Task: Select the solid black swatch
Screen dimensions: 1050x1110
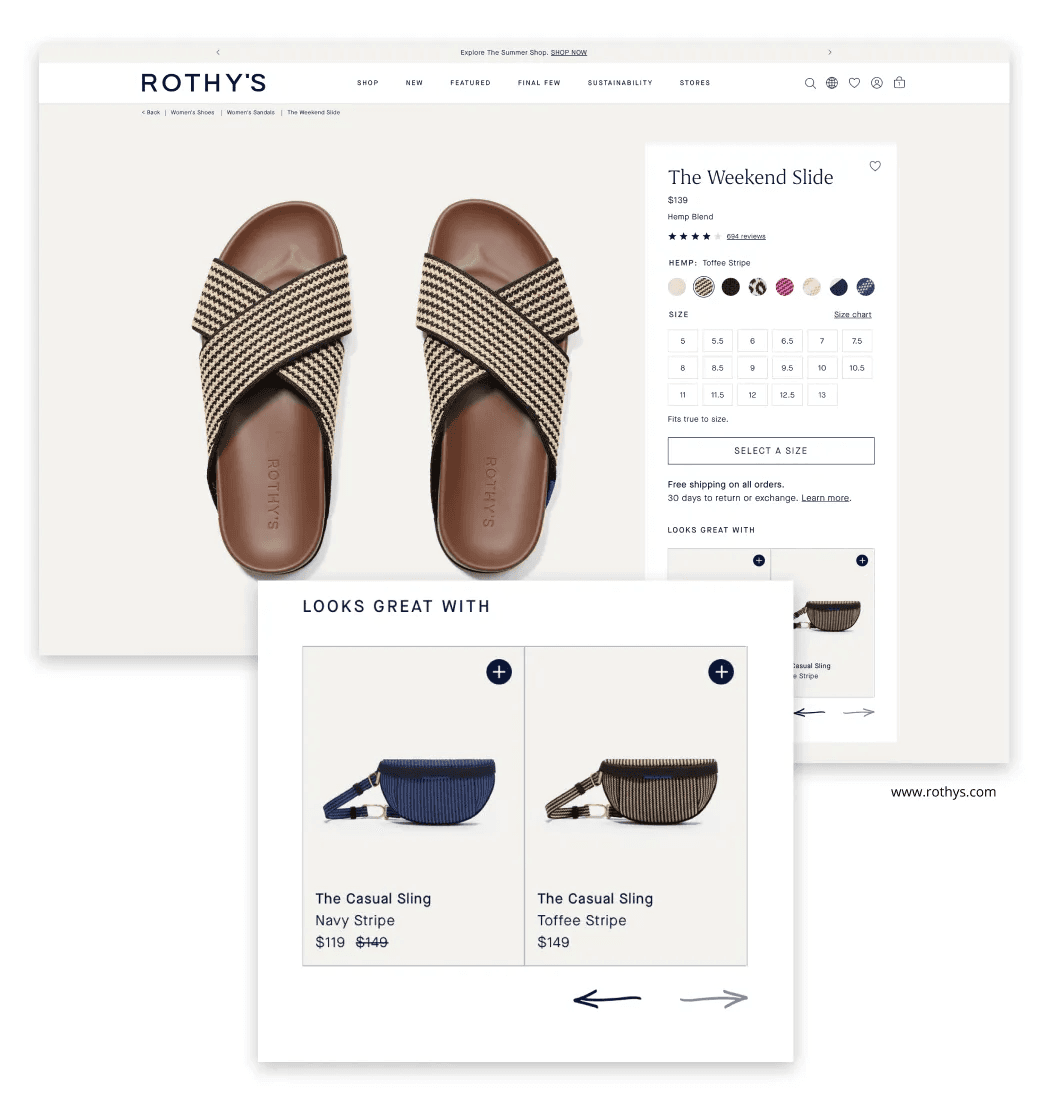Action: click(731, 287)
